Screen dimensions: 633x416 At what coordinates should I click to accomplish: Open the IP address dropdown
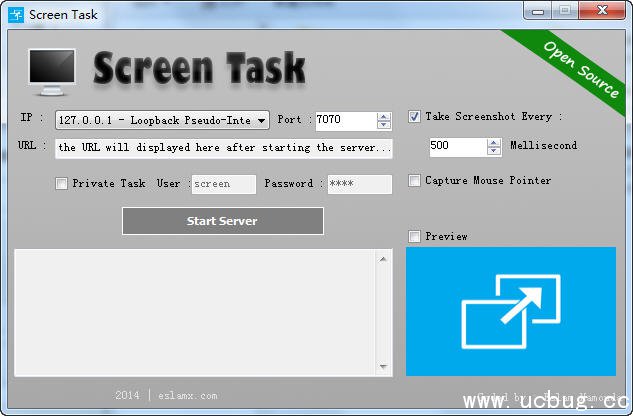tap(261, 121)
